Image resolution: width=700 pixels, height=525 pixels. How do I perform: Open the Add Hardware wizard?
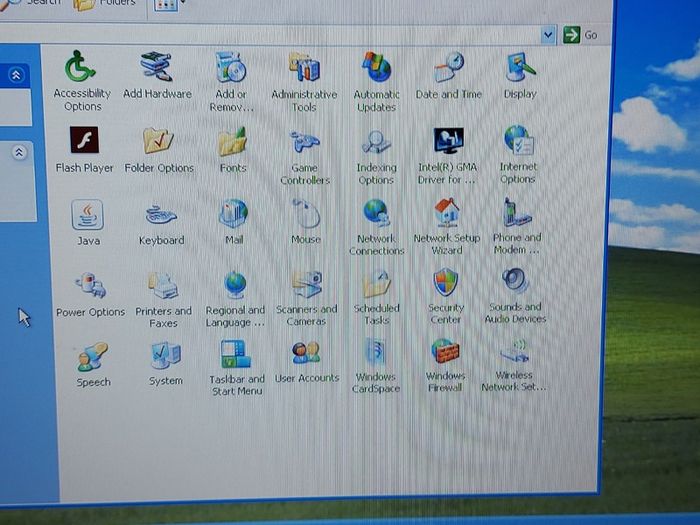tap(157, 75)
